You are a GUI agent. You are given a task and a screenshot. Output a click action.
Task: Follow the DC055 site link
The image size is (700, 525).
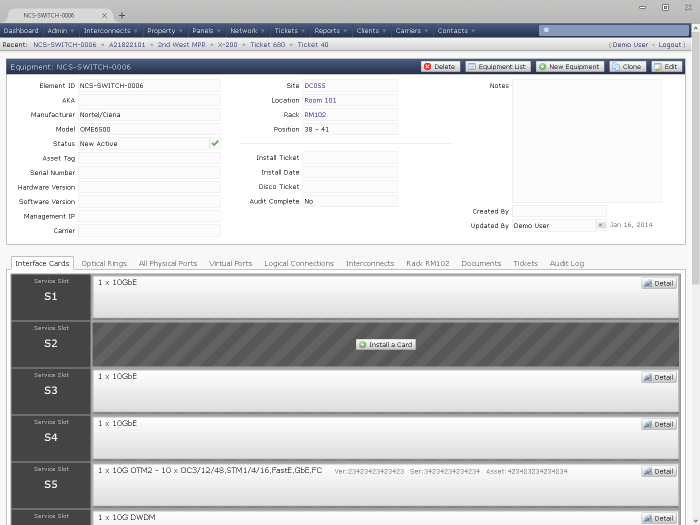point(315,86)
